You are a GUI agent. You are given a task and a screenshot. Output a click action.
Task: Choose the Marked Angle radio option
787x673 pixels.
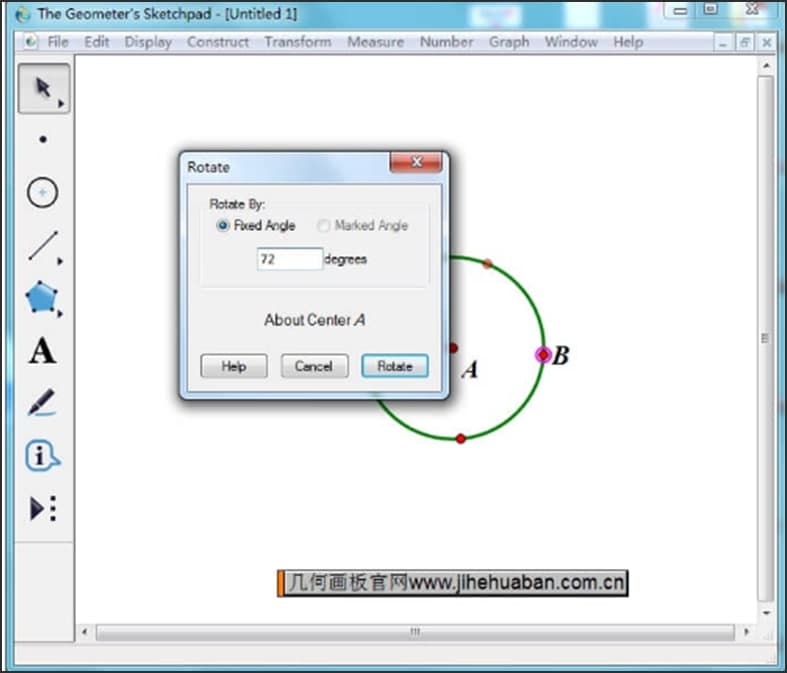[324, 226]
